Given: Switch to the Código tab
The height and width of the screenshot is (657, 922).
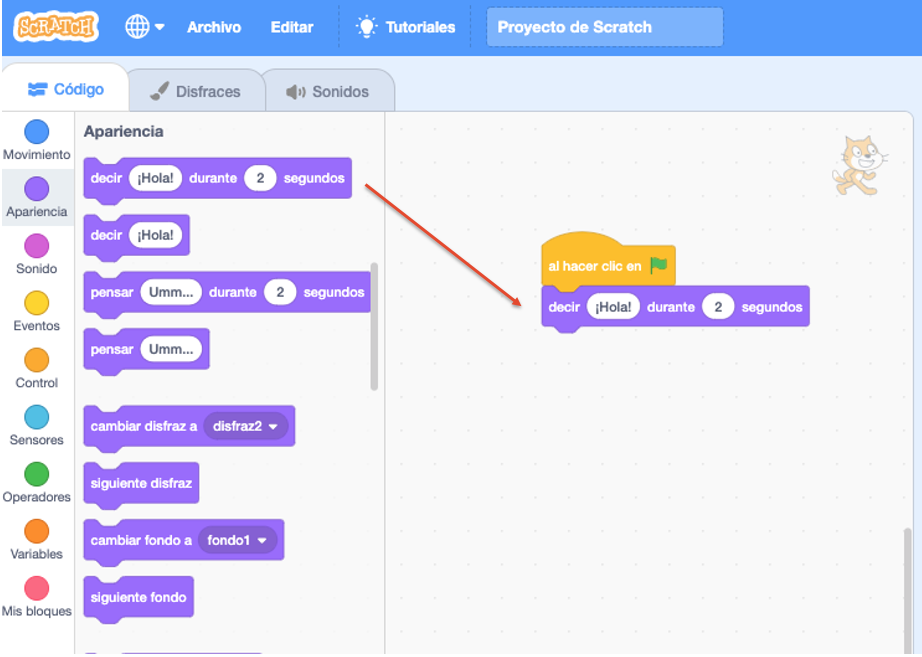Looking at the screenshot, I should pyautogui.click(x=65, y=89).
